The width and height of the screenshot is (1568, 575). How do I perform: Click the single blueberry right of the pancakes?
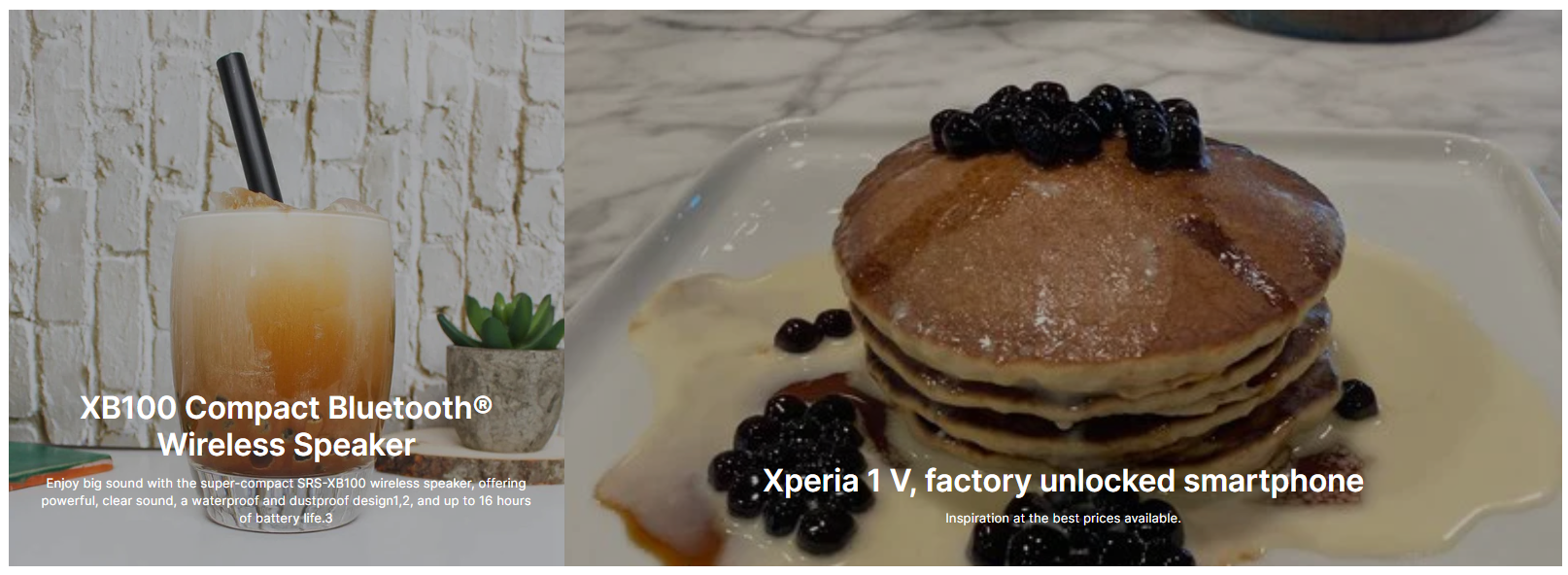1357,399
